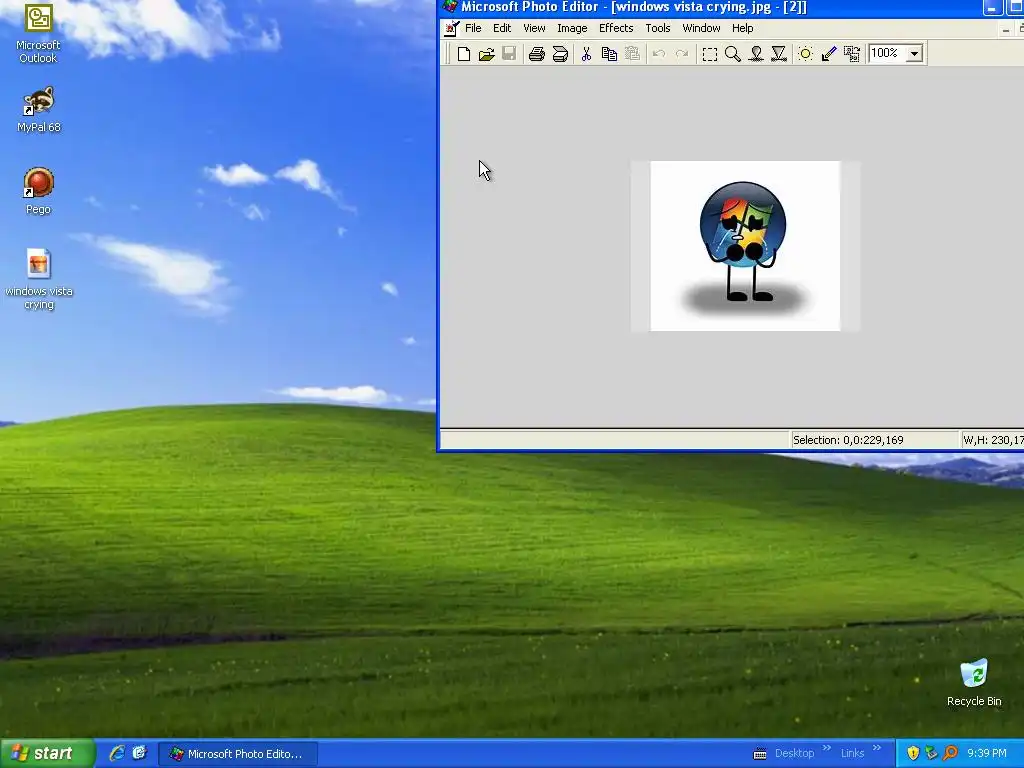Click the W,H size readout in the status bar
Image resolution: width=1024 pixels, height=768 pixels.
click(993, 440)
